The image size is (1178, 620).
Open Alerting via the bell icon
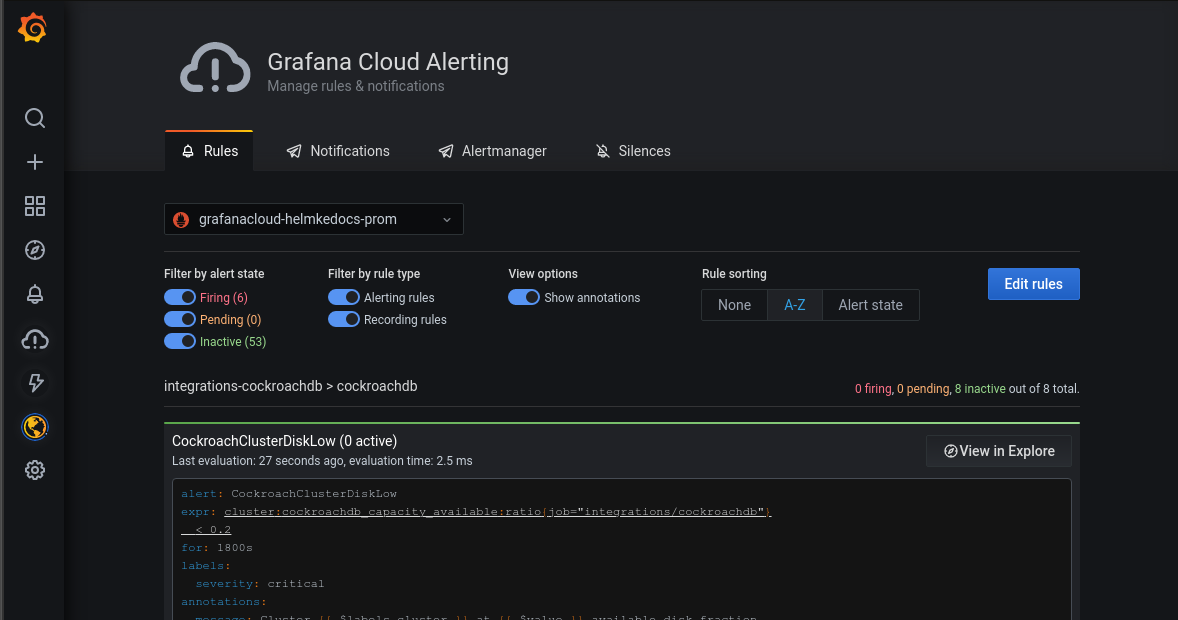point(34,294)
